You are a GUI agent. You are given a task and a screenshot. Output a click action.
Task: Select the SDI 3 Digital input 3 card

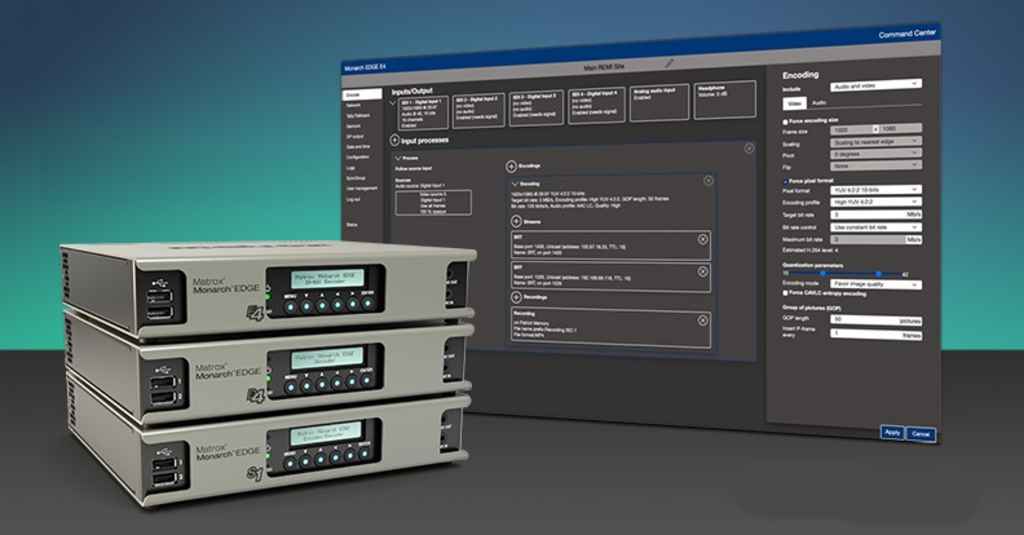click(536, 107)
